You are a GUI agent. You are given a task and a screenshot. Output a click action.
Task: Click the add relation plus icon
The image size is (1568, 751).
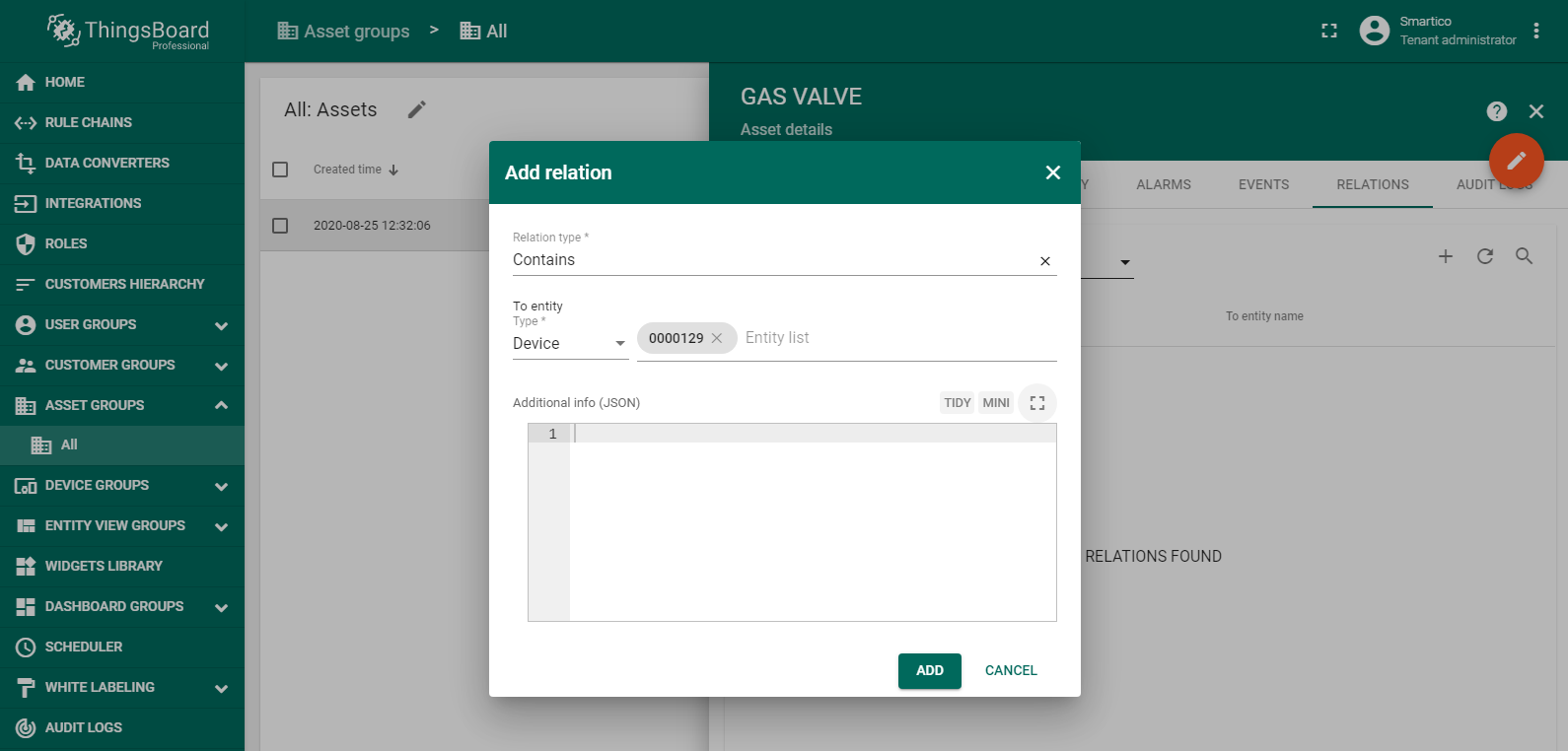(1445, 256)
